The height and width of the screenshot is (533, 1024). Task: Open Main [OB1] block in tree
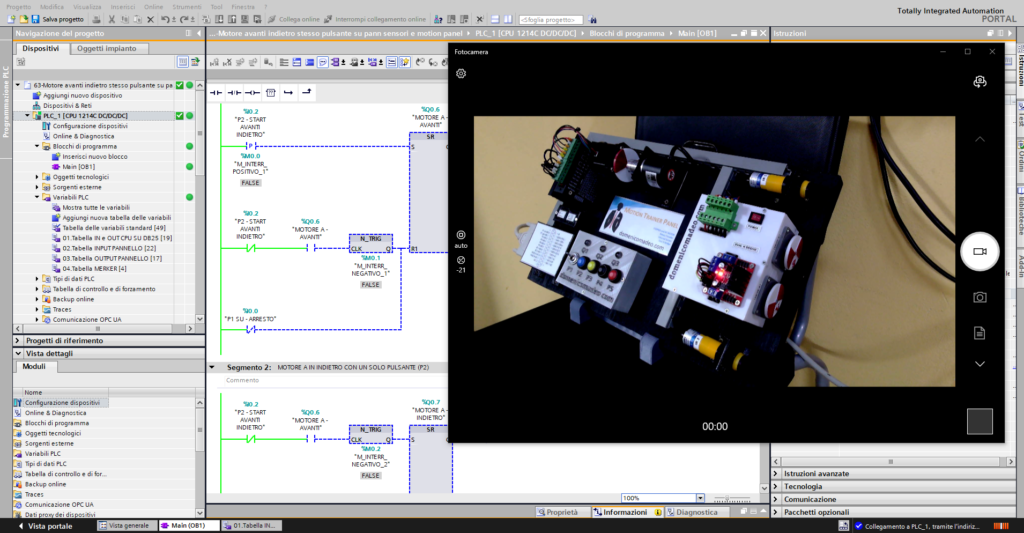coord(78,166)
